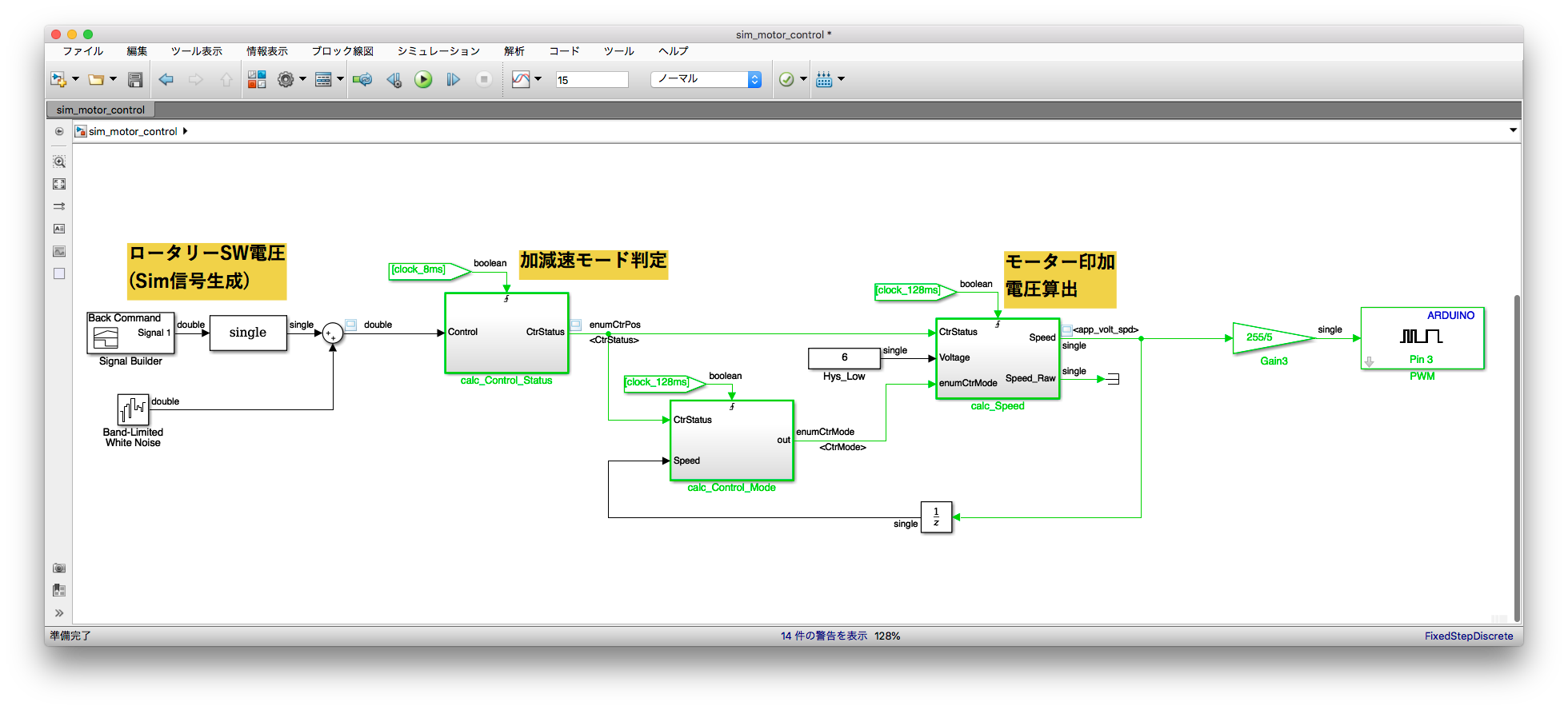Open the Library Browser icon
Screen dimensions: 1568x710
click(257, 79)
